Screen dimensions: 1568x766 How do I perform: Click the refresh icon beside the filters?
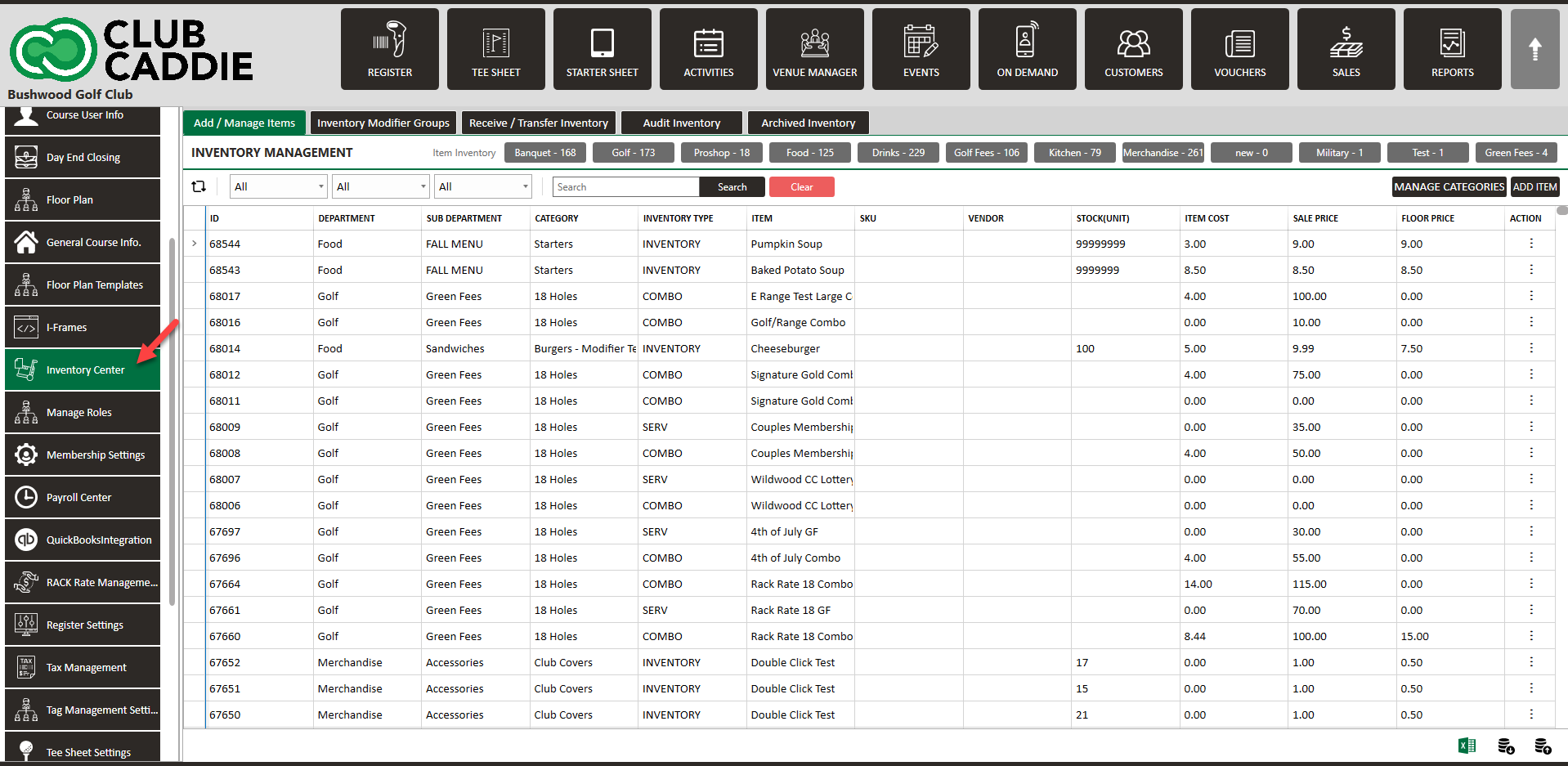[199, 186]
